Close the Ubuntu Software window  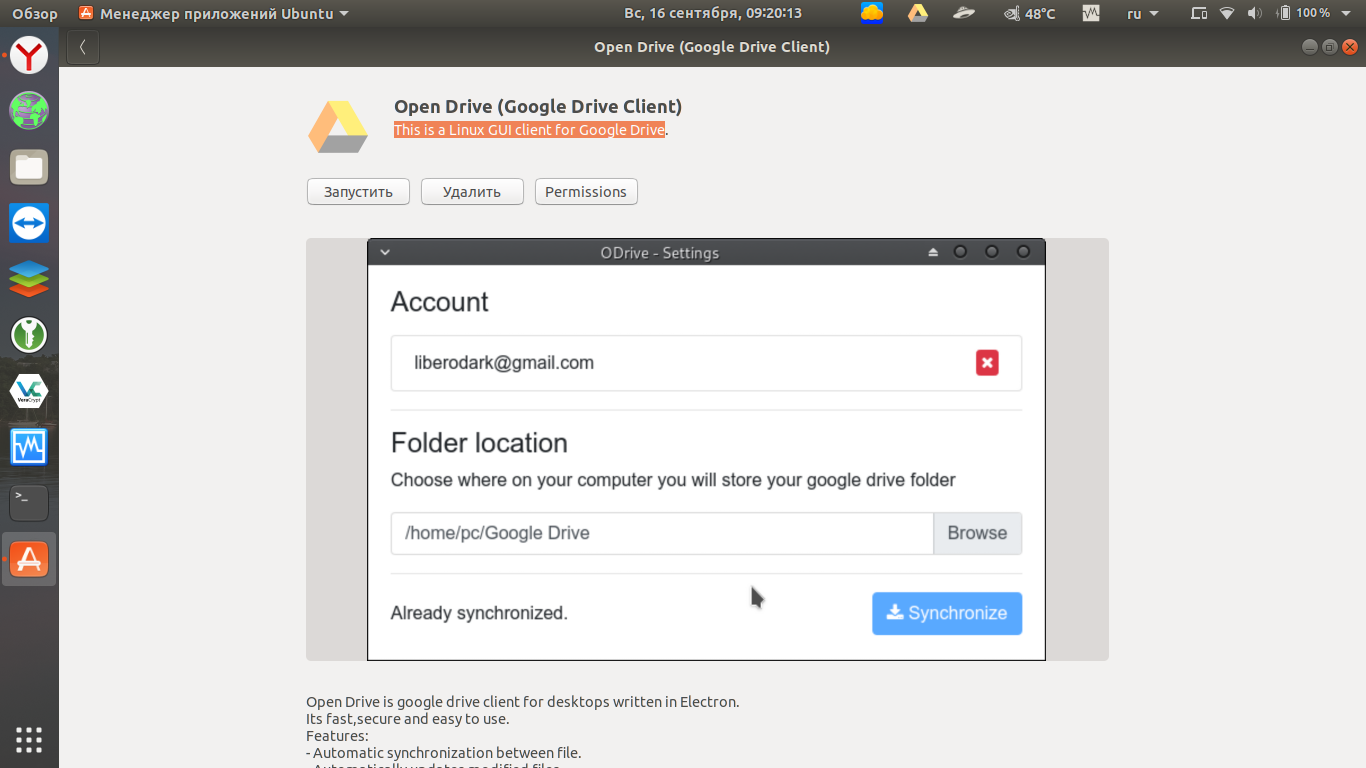pyautogui.click(x=1348, y=47)
